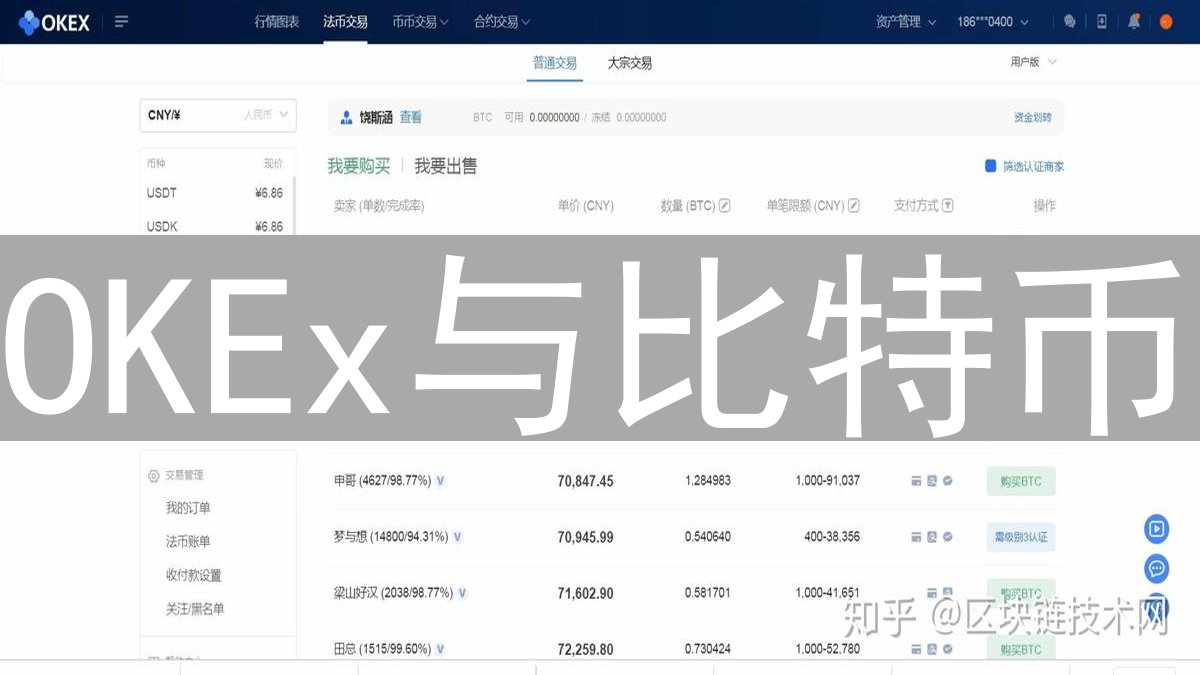This screenshot has width=1200, height=675.
Task: Expand the 资产管理 dropdown
Action: [x=906, y=21]
